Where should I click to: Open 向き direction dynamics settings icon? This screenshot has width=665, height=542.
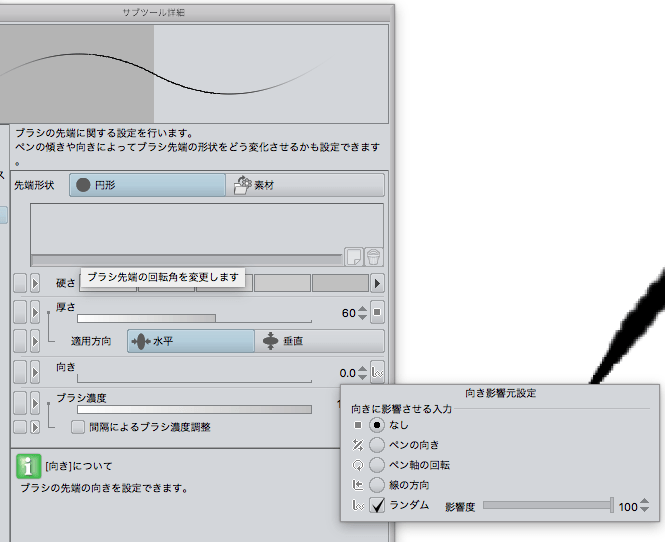coord(377,372)
